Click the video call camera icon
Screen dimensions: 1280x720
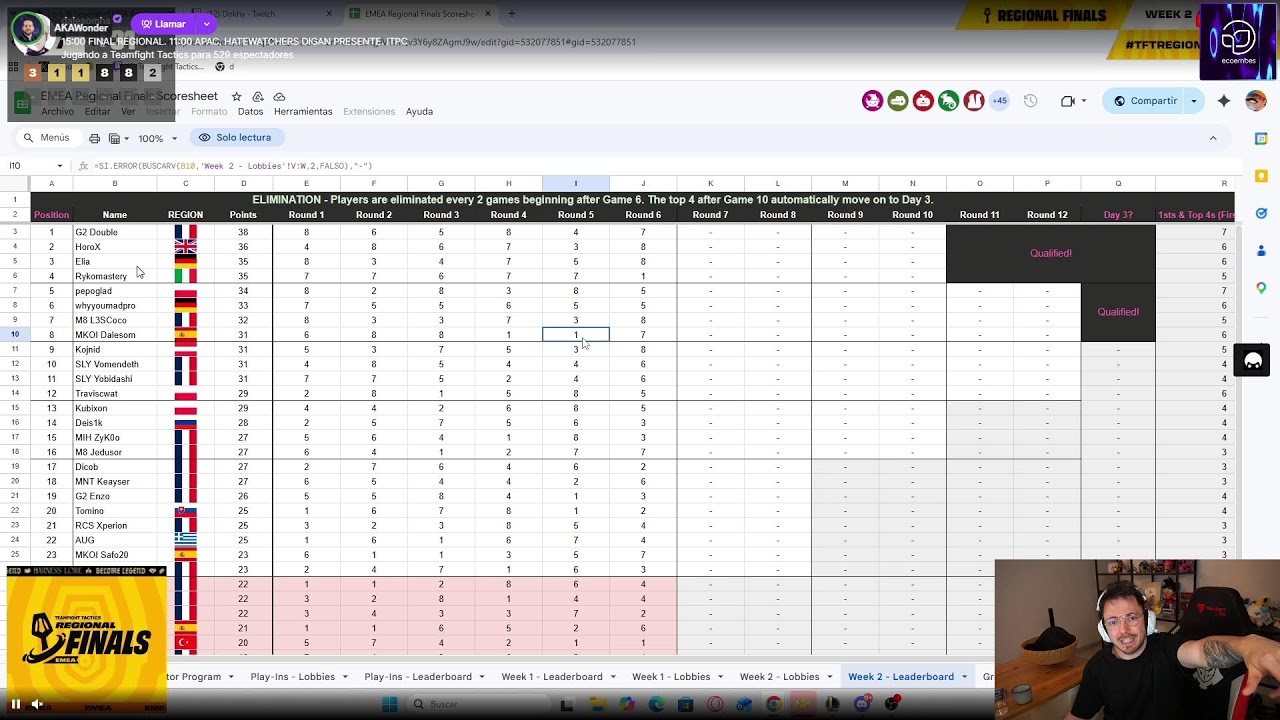click(x=1067, y=101)
